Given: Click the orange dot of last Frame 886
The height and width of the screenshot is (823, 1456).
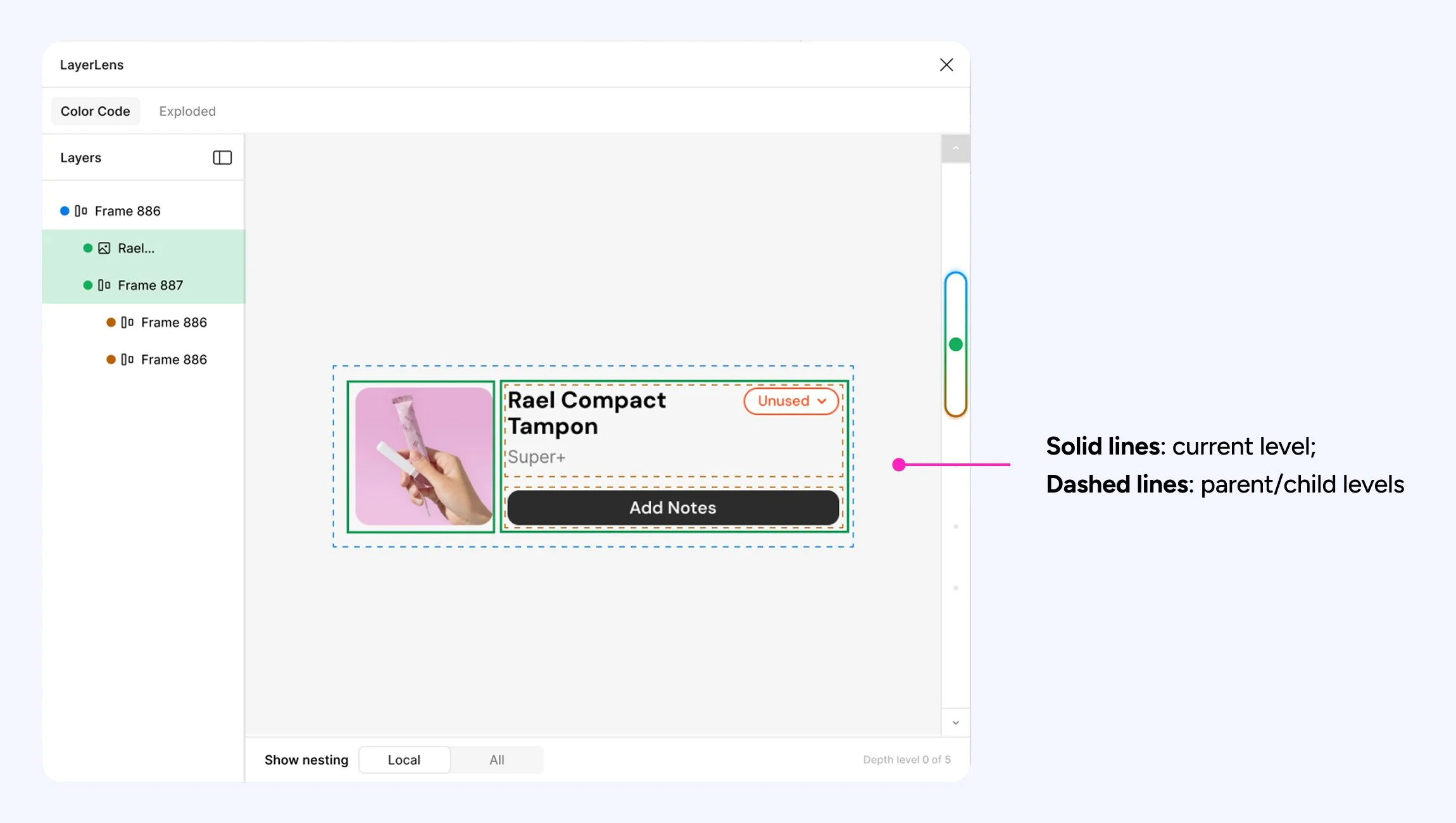Looking at the screenshot, I should (x=111, y=360).
